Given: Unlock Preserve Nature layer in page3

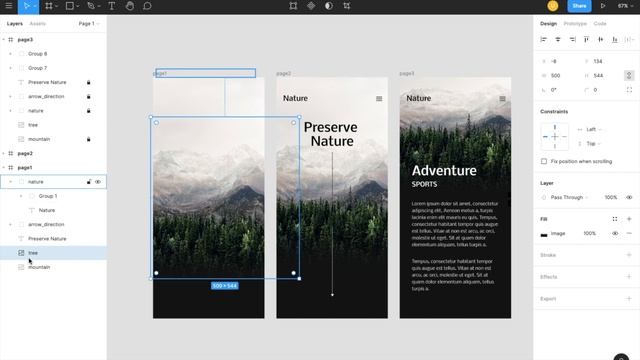Looking at the screenshot, I should pyautogui.click(x=89, y=82).
